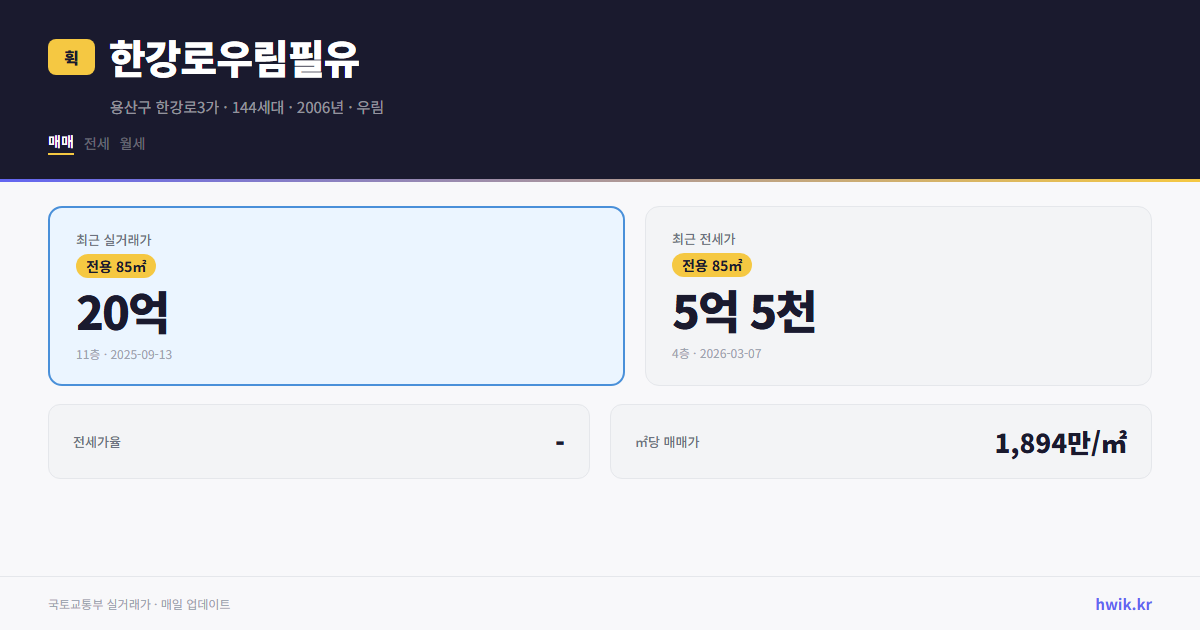Click the highlighted 최근 실거래가 card
Image resolution: width=1200 pixels, height=630 pixels.
[335, 295]
